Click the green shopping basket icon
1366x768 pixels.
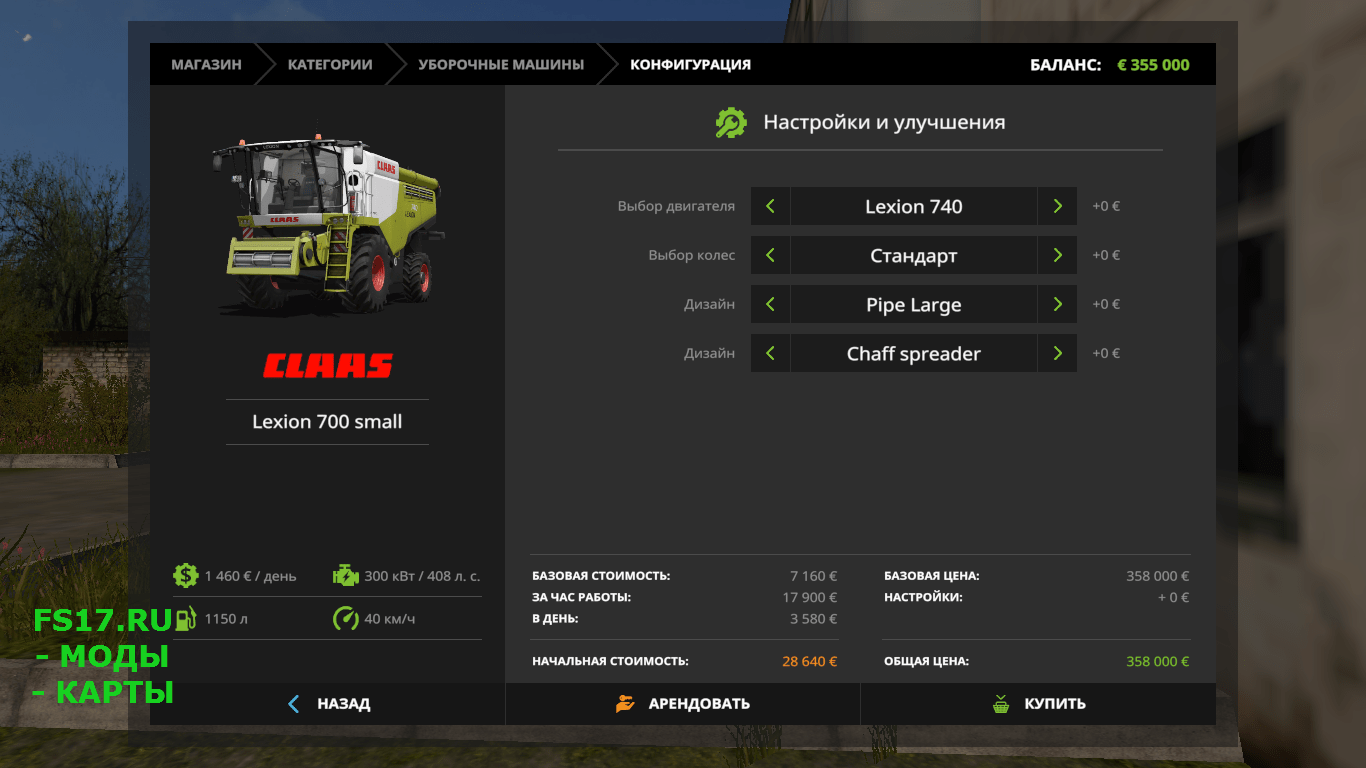pyautogui.click(x=1001, y=704)
